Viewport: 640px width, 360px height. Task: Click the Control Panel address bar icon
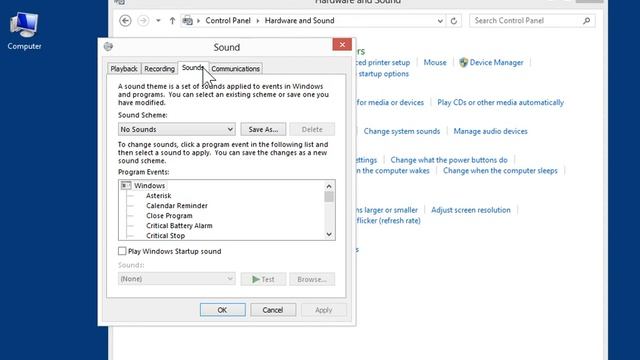click(188, 20)
